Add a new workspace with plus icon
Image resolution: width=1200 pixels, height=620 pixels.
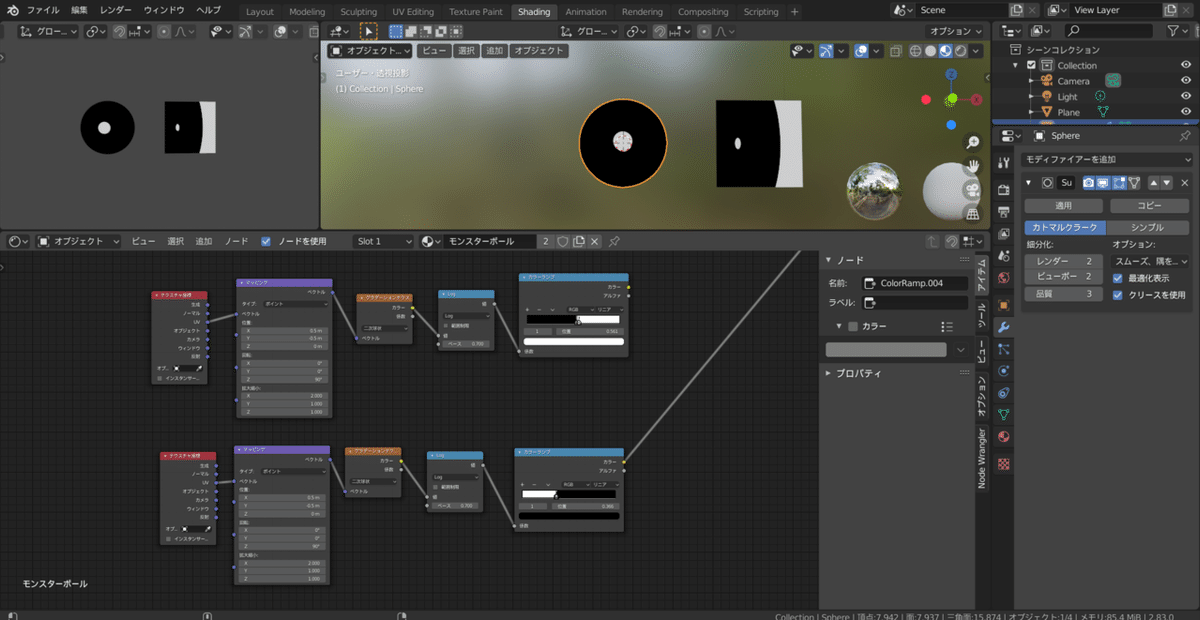coord(795,12)
